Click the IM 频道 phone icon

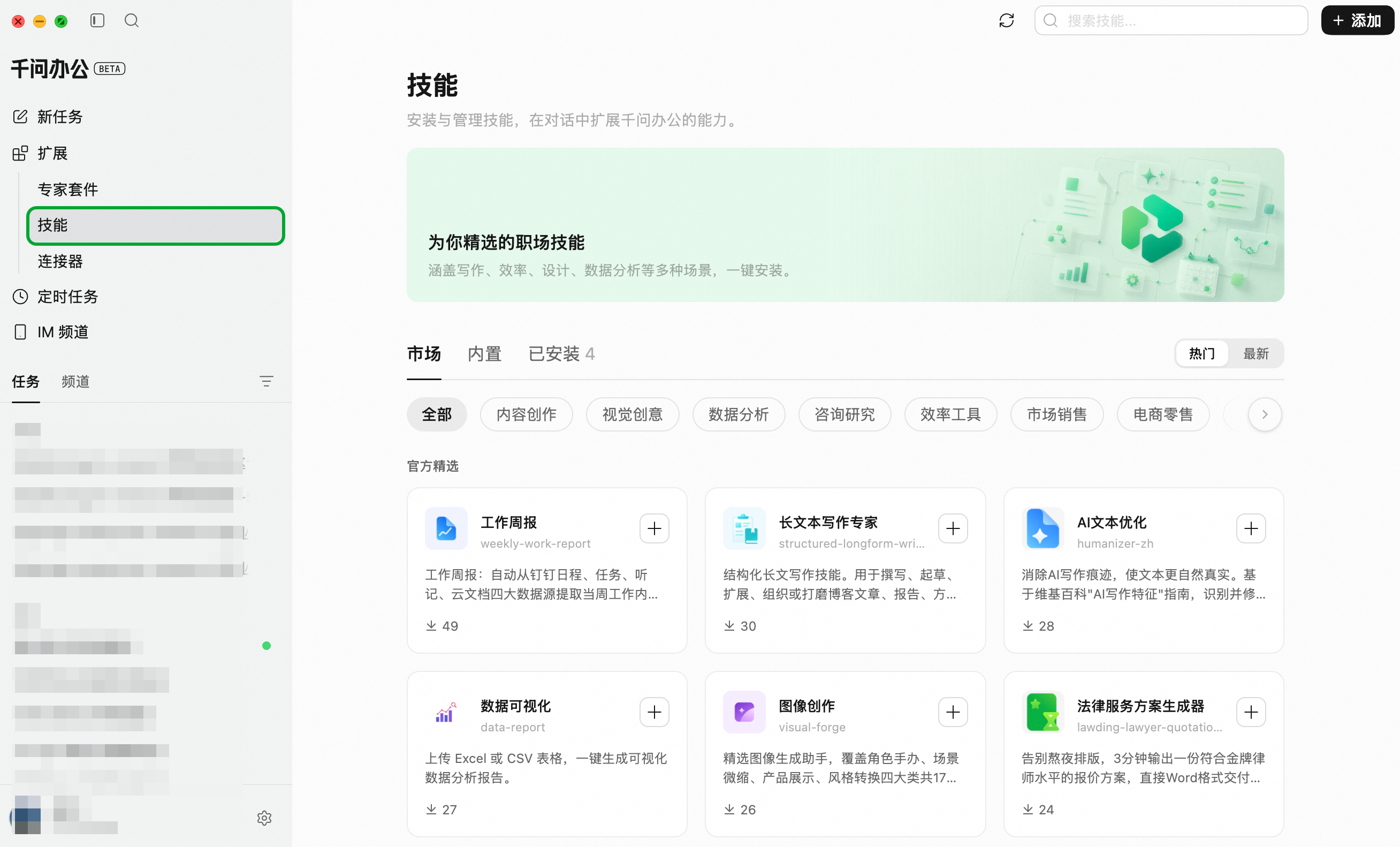[x=20, y=332]
